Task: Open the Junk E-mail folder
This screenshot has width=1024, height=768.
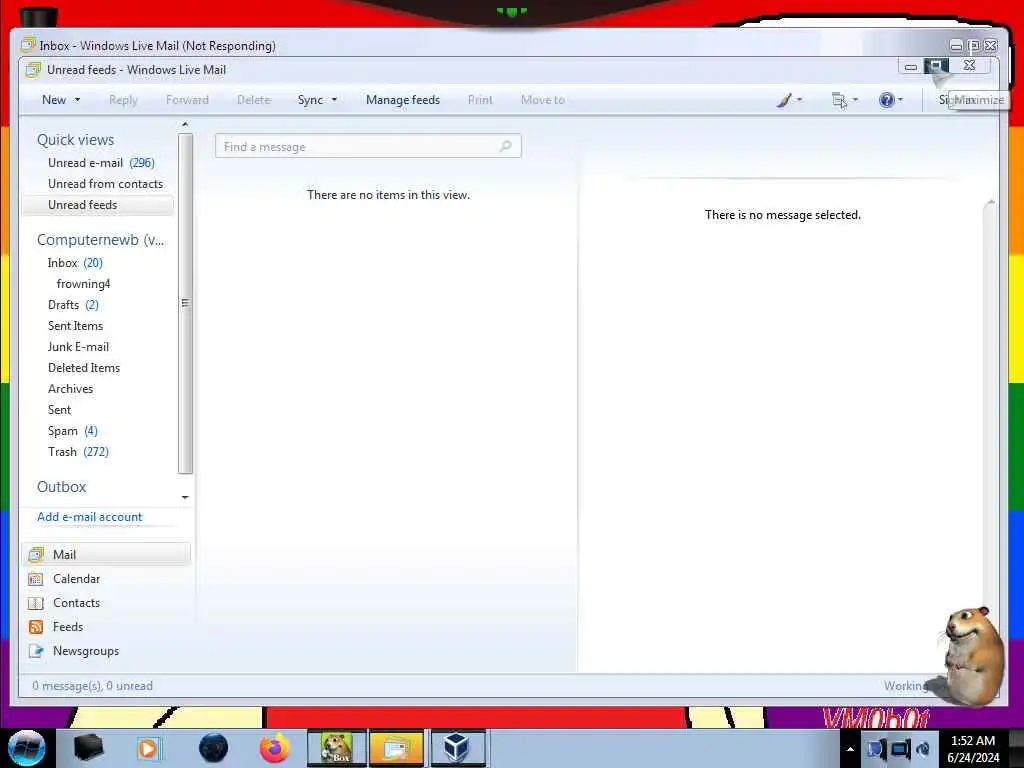Action: tap(78, 347)
